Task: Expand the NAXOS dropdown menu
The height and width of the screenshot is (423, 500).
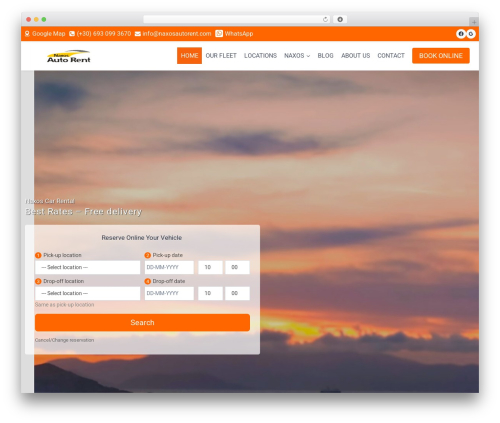Action: coord(297,56)
